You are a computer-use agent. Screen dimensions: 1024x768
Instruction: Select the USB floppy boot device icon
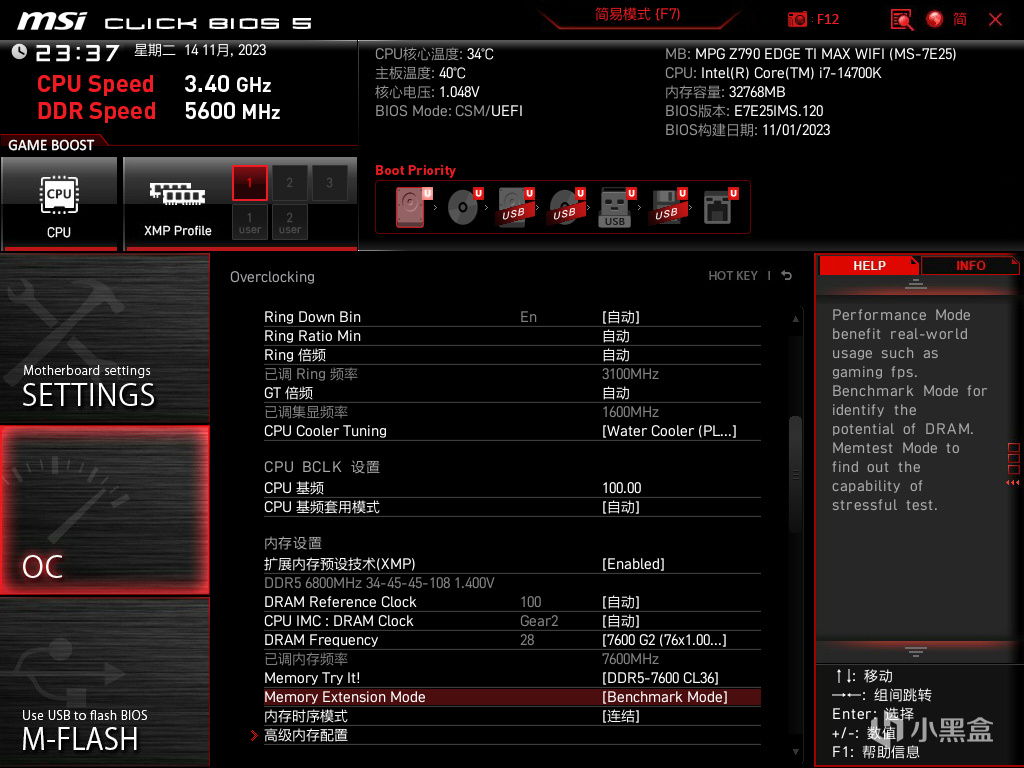click(x=667, y=207)
